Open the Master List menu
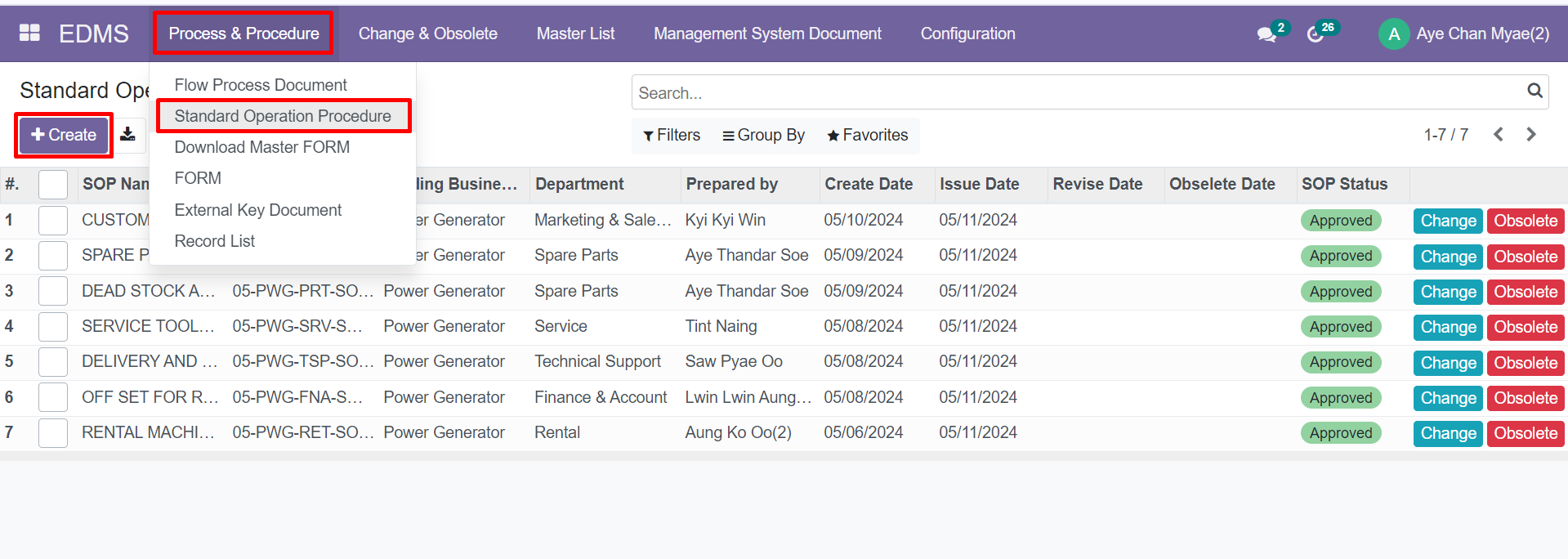The image size is (1568, 559). click(x=575, y=34)
